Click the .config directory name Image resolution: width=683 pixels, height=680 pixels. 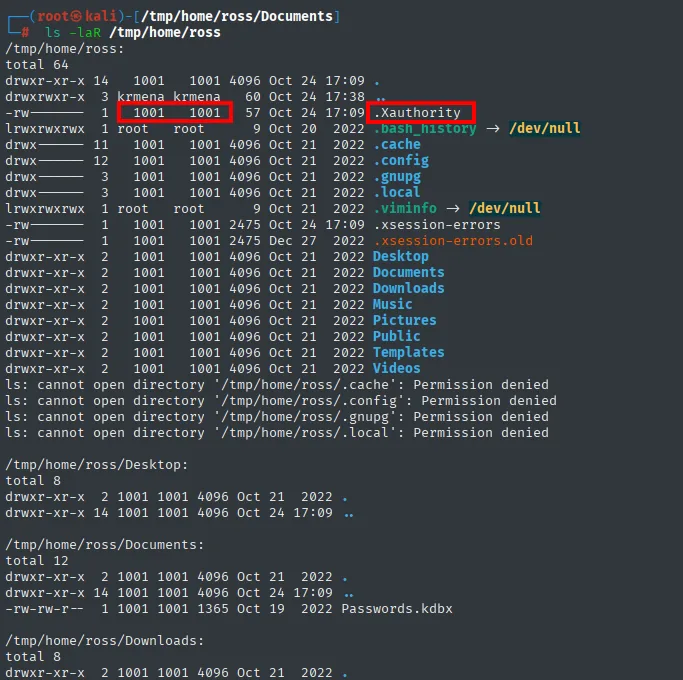(401, 161)
